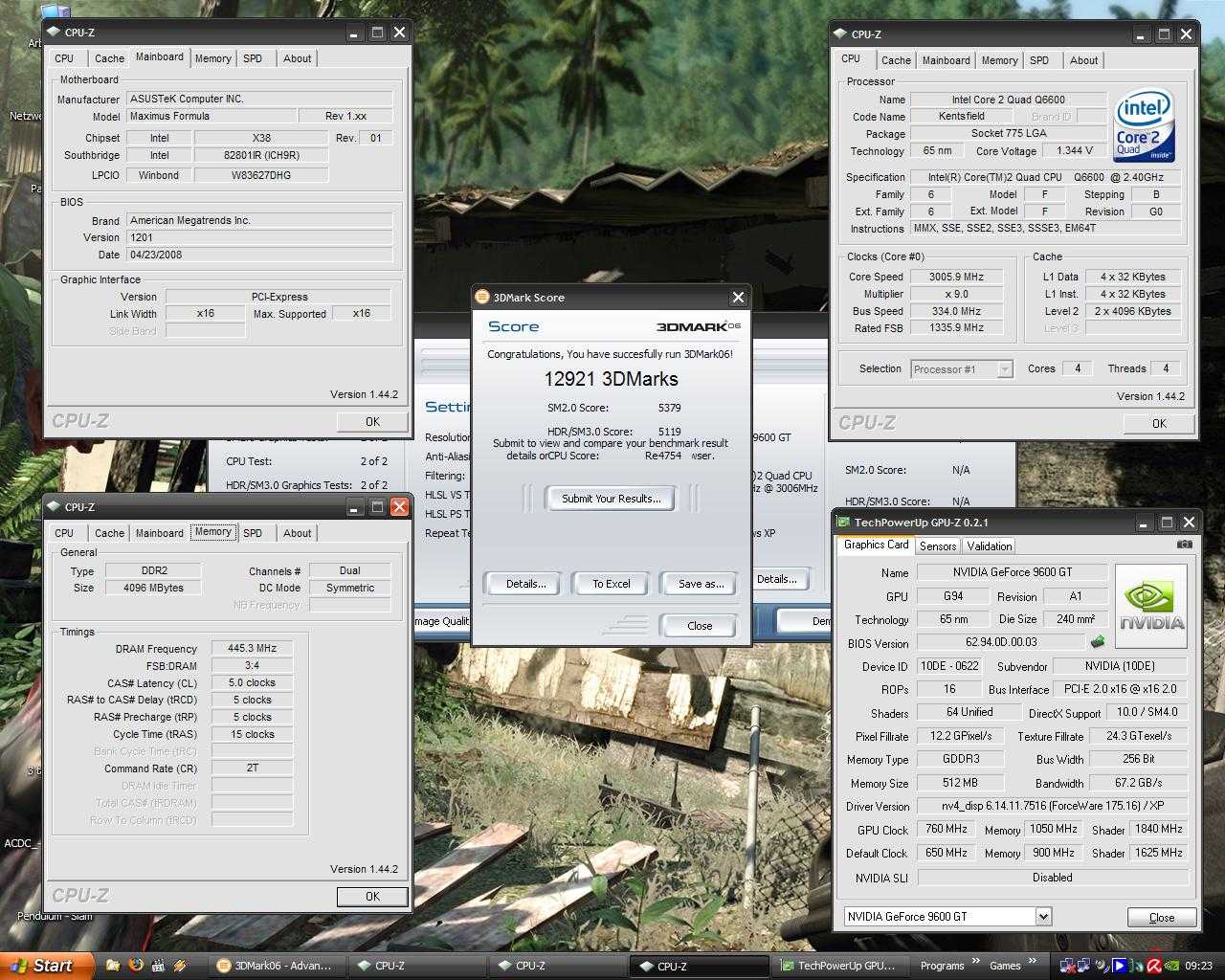Click the Driver Version field in GPU-Z
This screenshot has height=980, width=1225.
(x=1053, y=806)
